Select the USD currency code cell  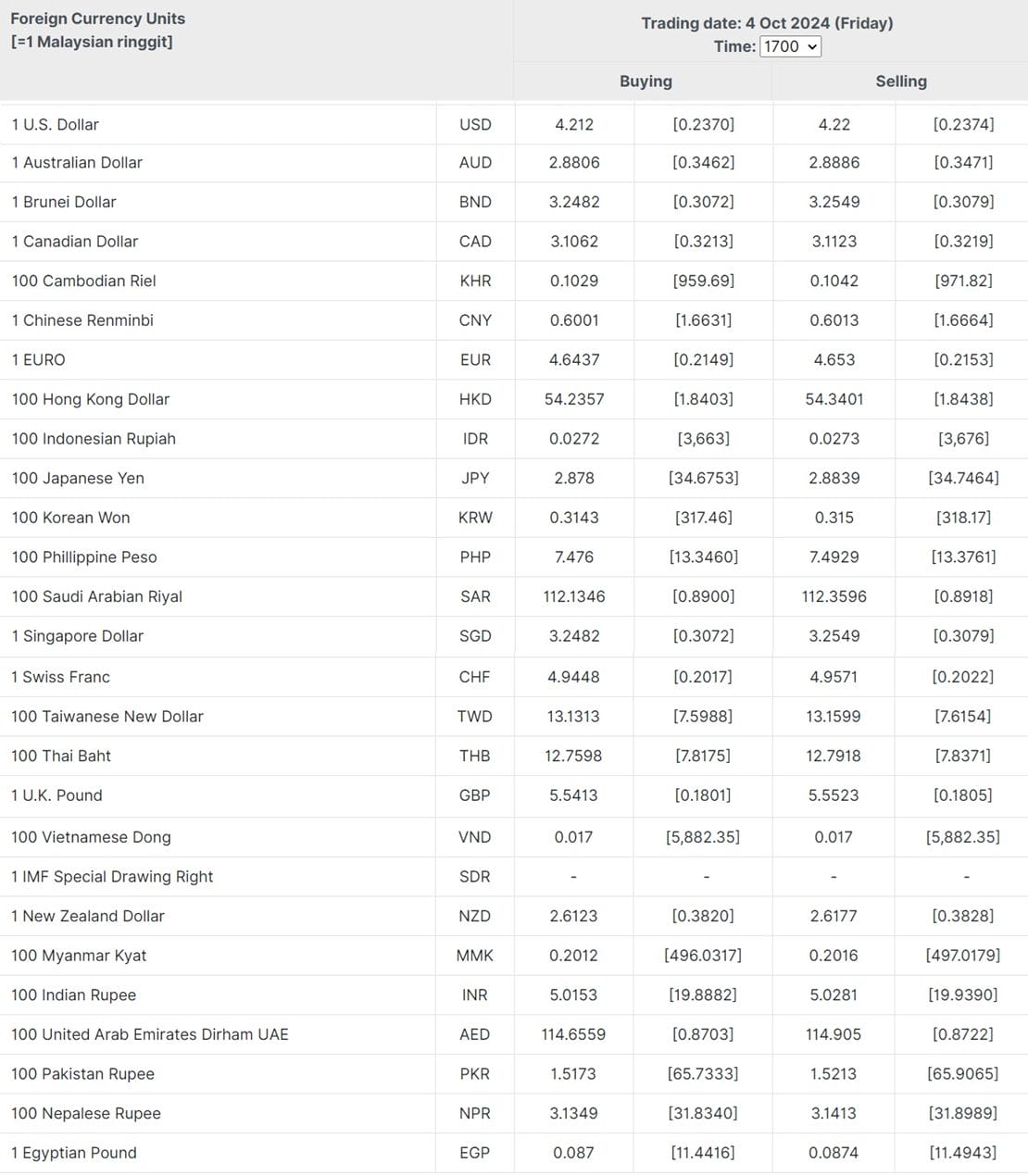point(475,124)
